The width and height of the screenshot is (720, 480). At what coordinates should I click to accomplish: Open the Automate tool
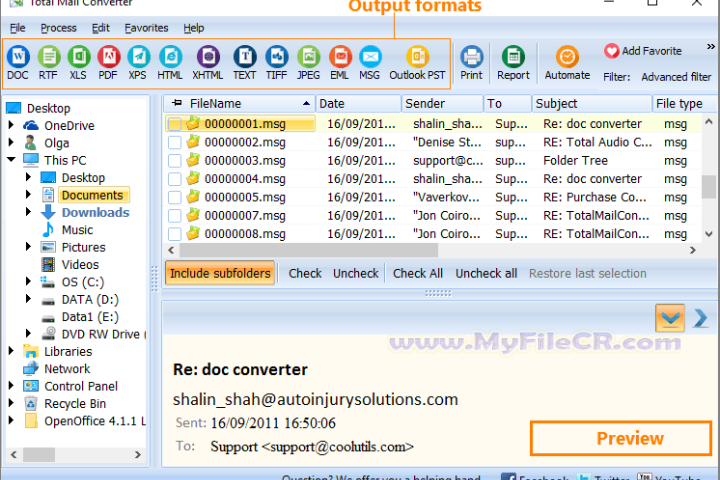pyautogui.click(x=568, y=63)
